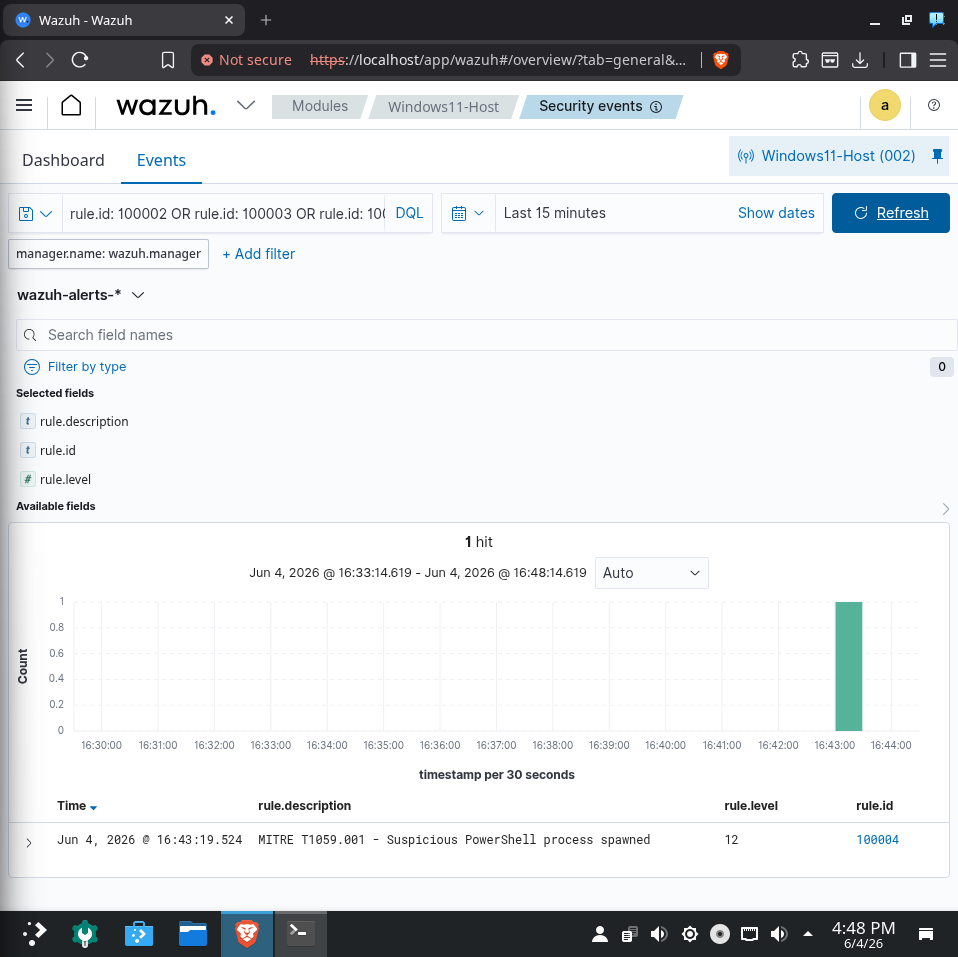Click the Suspicious PowerShell process description cell
Screen dimensions: 958x957
pos(454,840)
